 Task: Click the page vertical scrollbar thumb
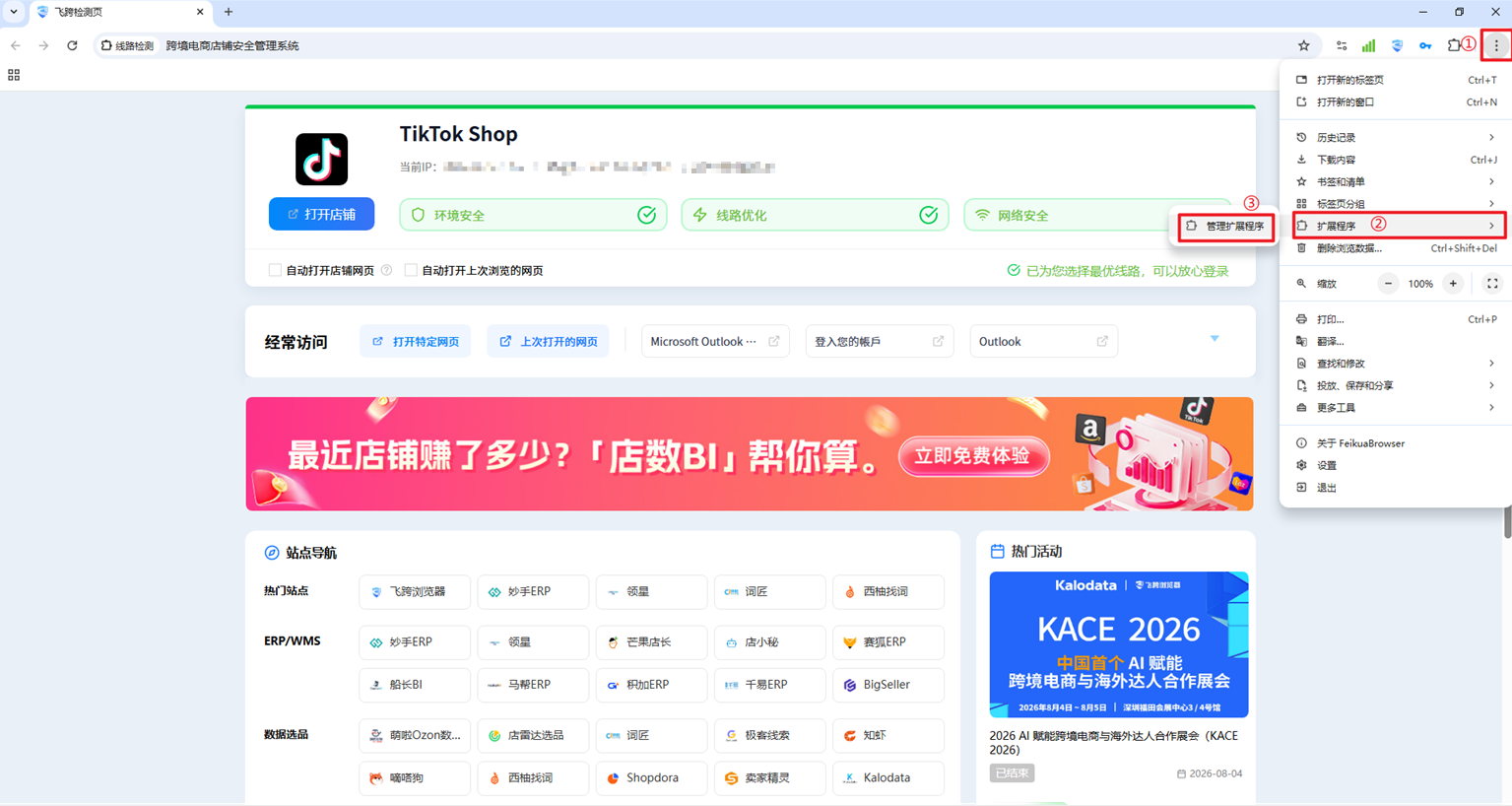tap(1507, 521)
